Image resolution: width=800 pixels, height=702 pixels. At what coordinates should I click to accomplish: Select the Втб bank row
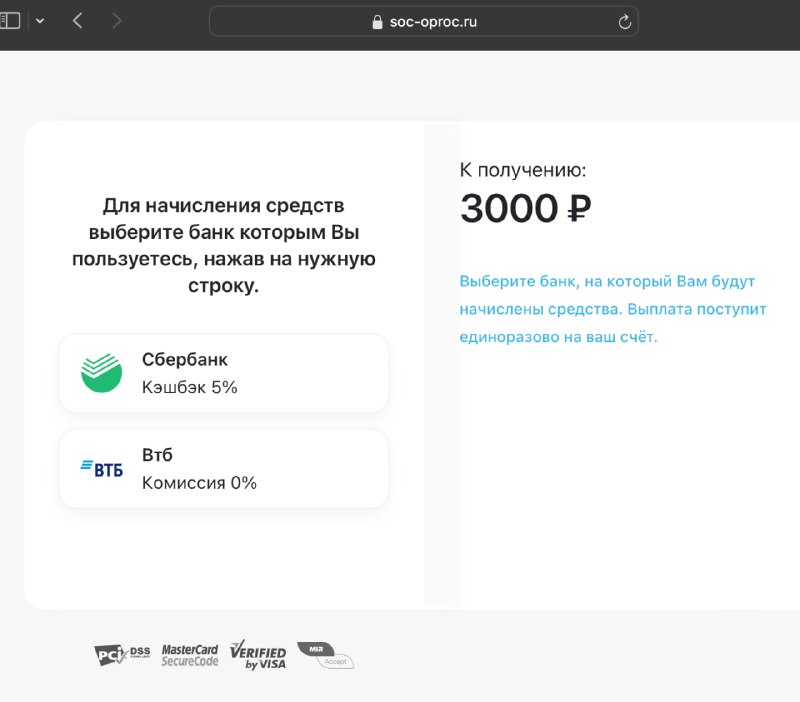coord(223,468)
